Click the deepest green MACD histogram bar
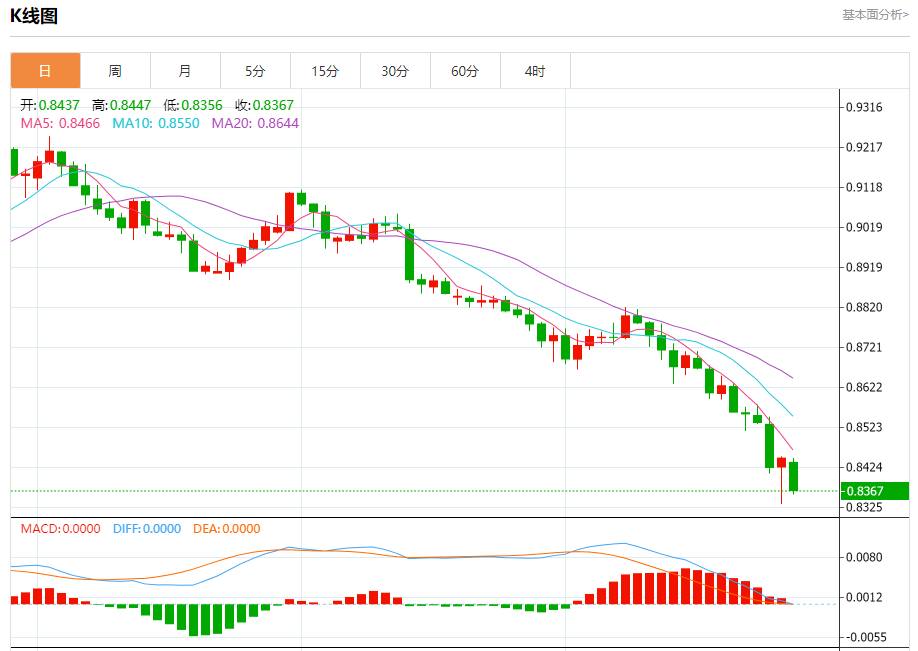The height and width of the screenshot is (651, 918). pyautogui.click(x=194, y=620)
